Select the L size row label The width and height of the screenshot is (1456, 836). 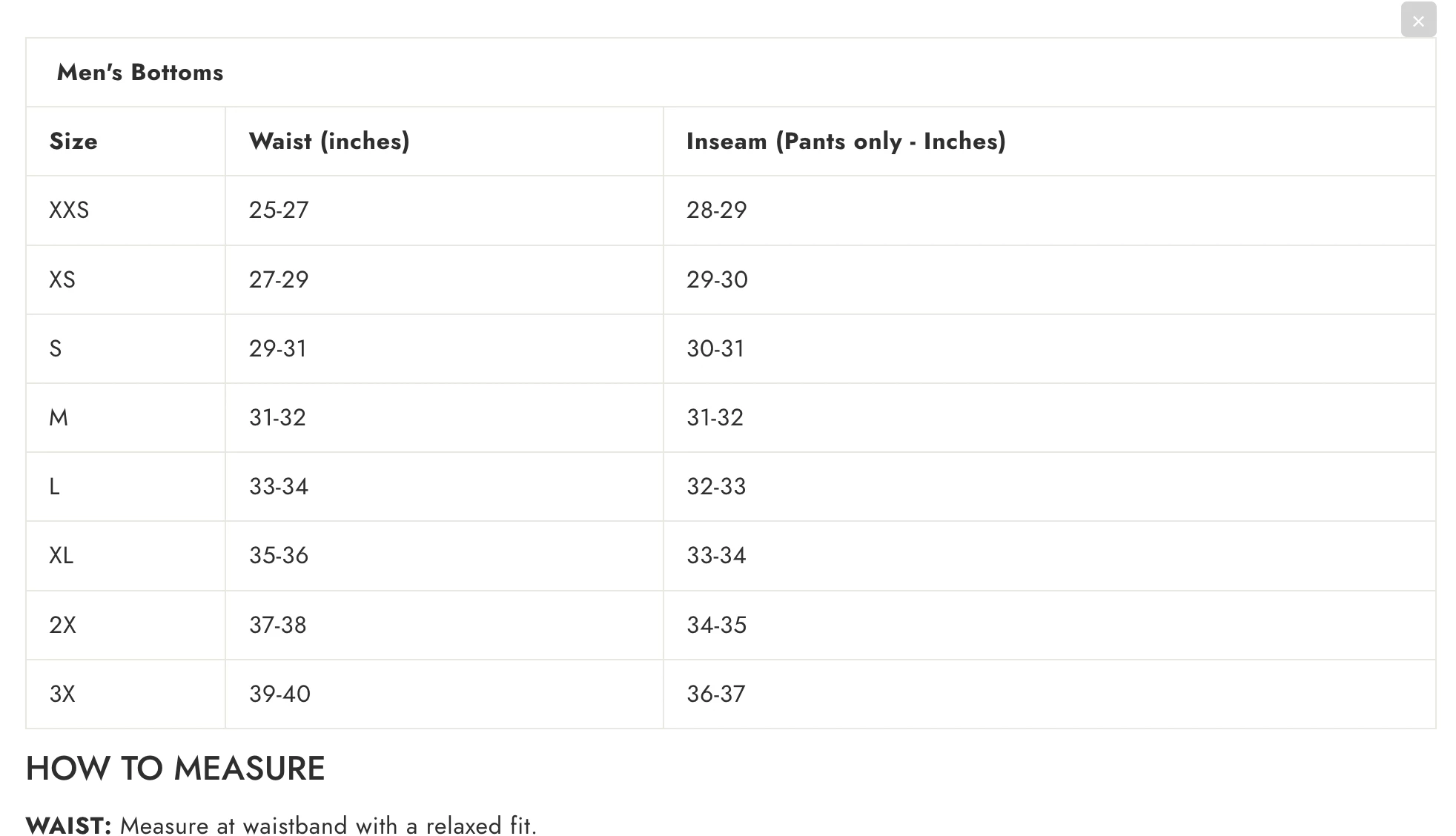[54, 487]
